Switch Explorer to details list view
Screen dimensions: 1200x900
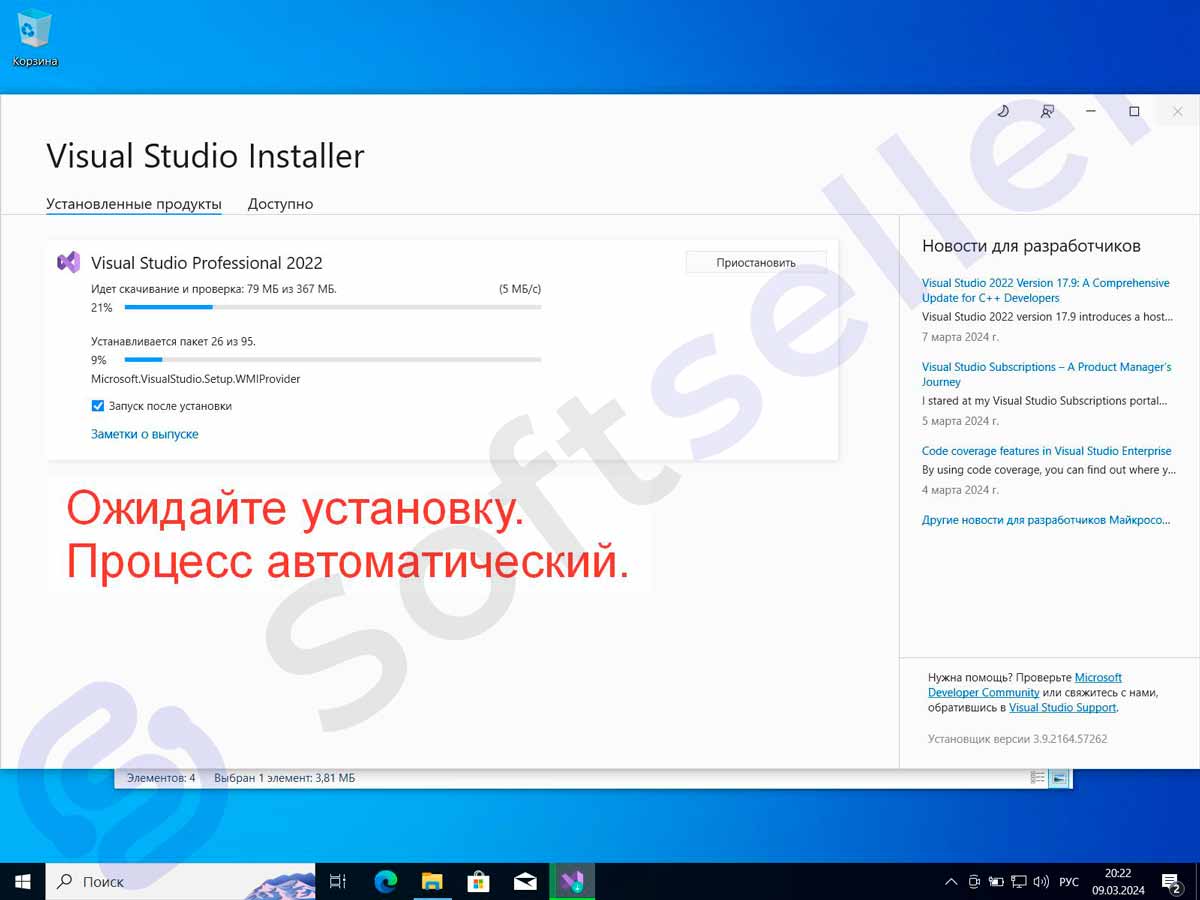(1038, 778)
